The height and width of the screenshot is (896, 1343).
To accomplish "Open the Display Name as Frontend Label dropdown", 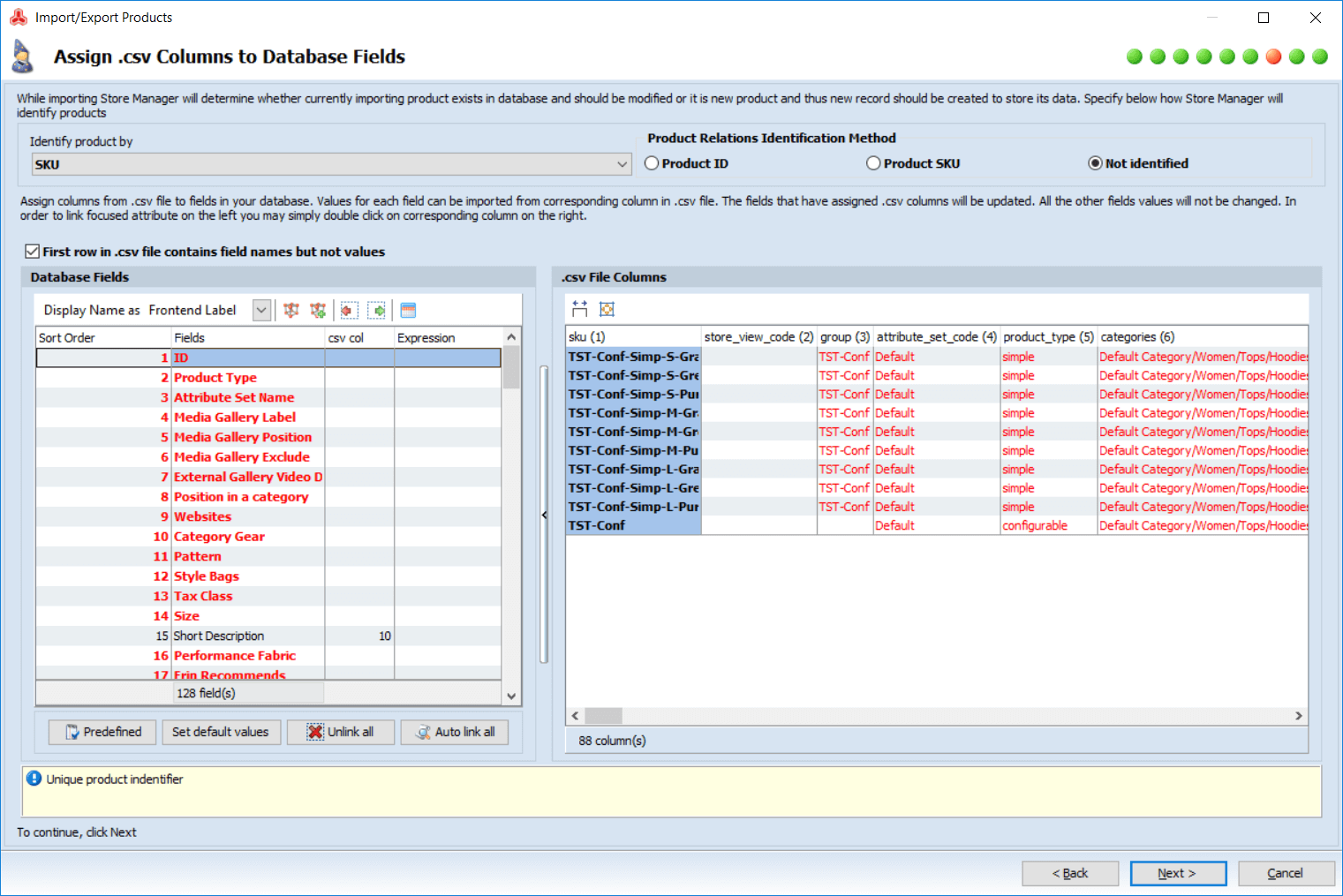I will click(261, 310).
